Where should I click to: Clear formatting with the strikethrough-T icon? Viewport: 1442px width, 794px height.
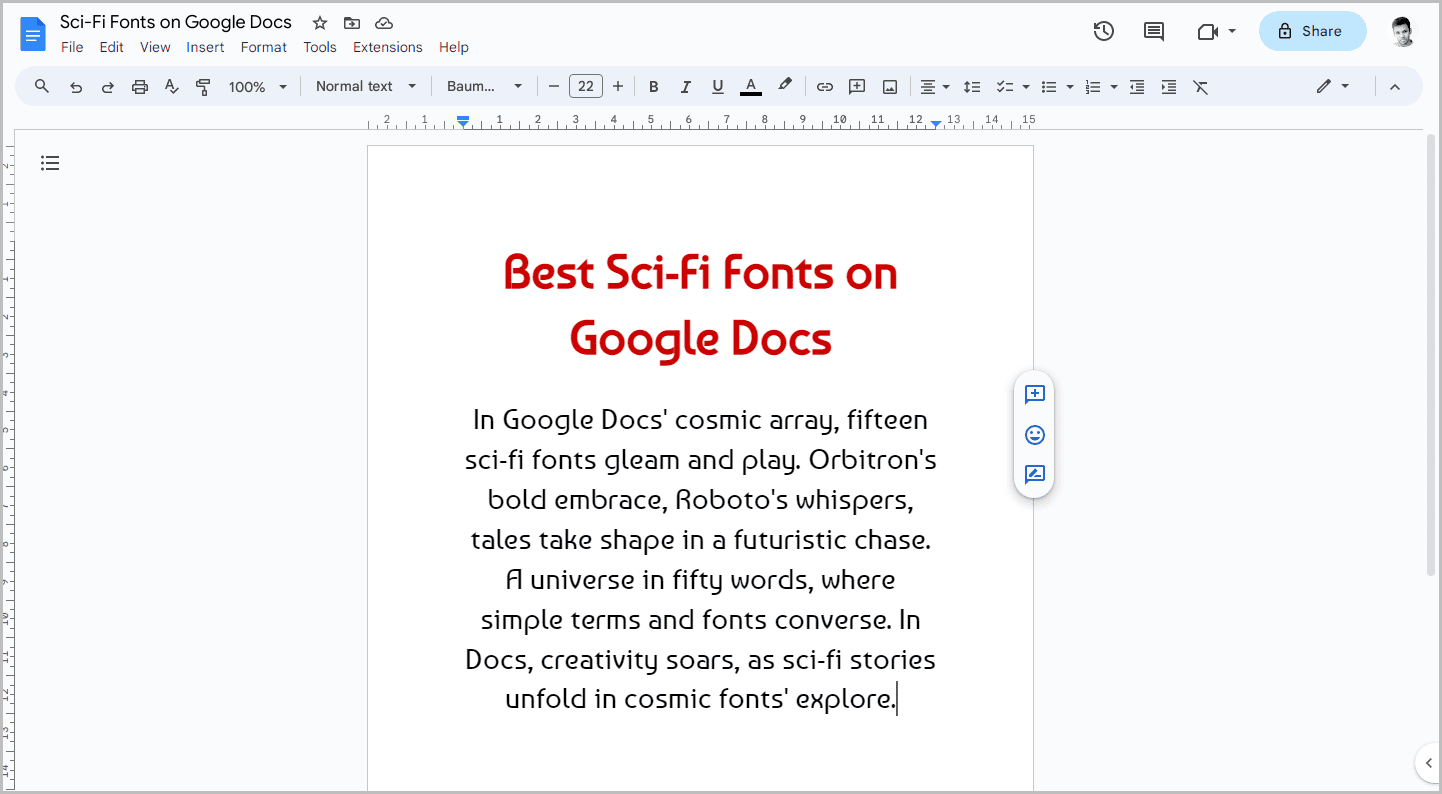click(1200, 86)
